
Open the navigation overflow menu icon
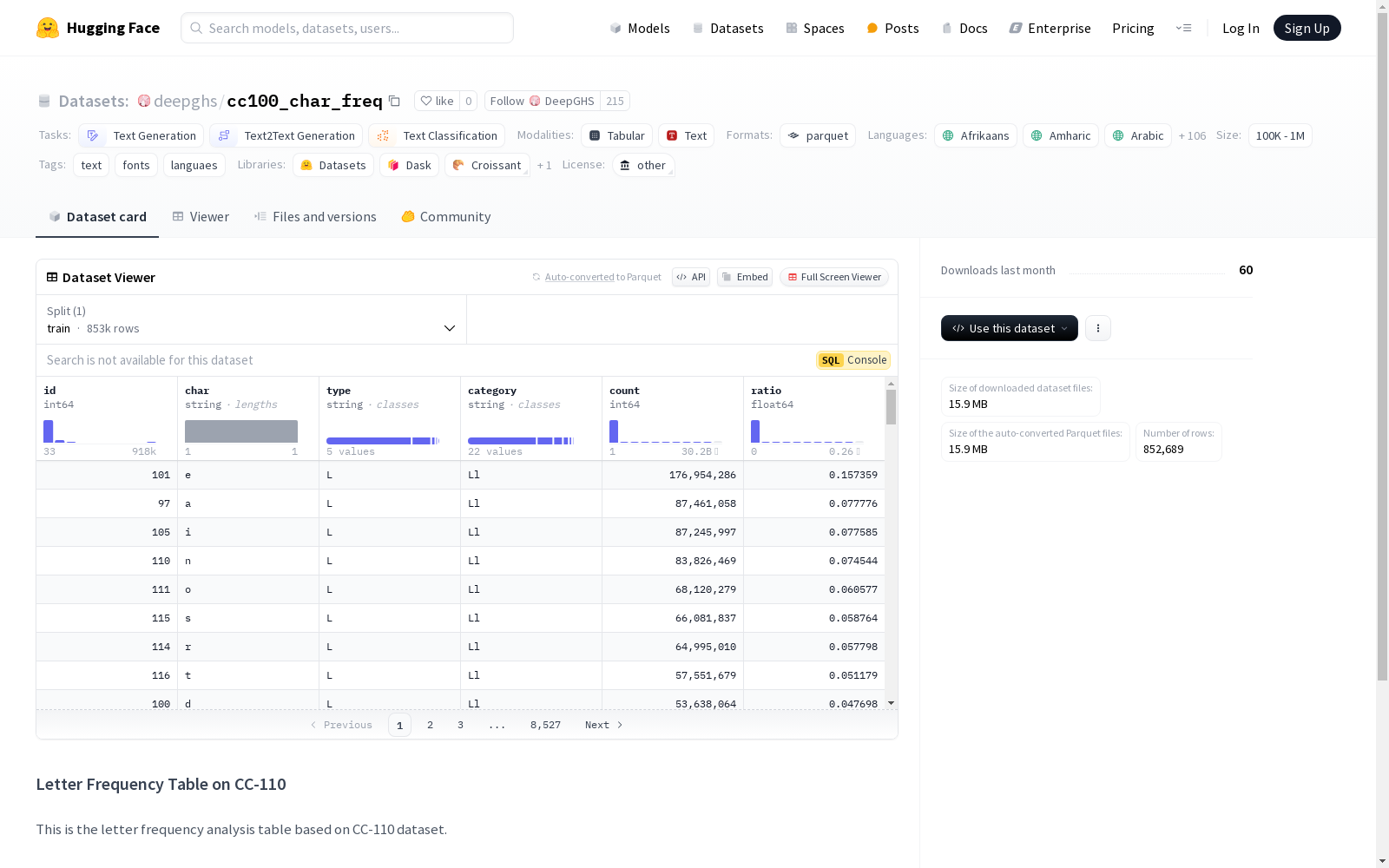point(1183,28)
